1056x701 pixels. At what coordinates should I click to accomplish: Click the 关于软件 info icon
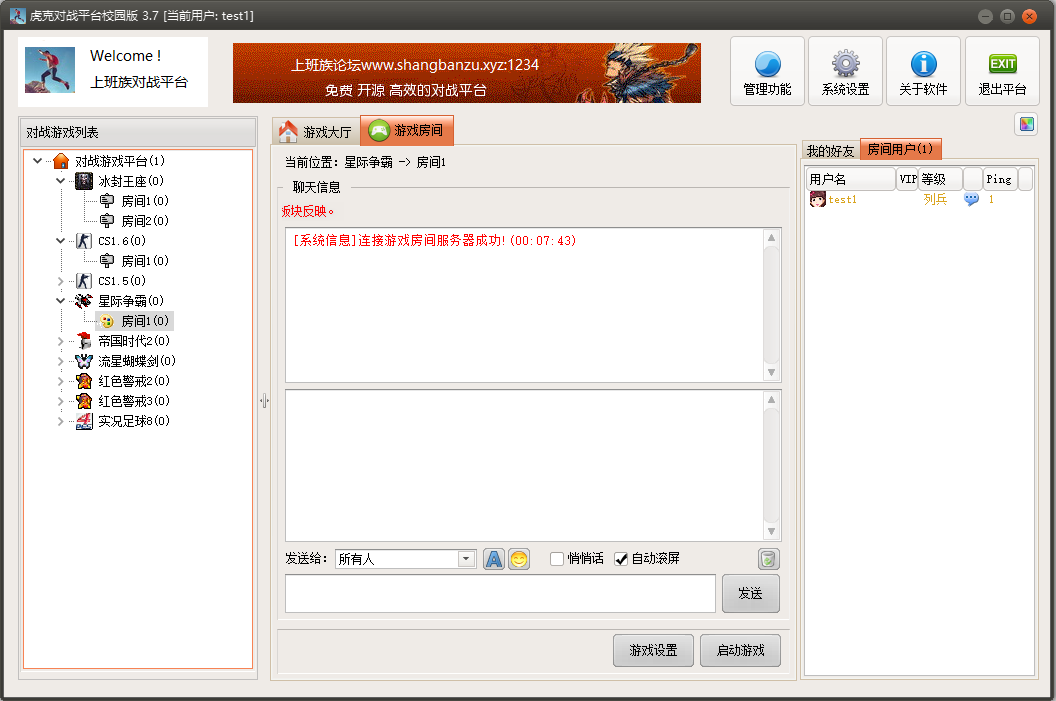[923, 70]
